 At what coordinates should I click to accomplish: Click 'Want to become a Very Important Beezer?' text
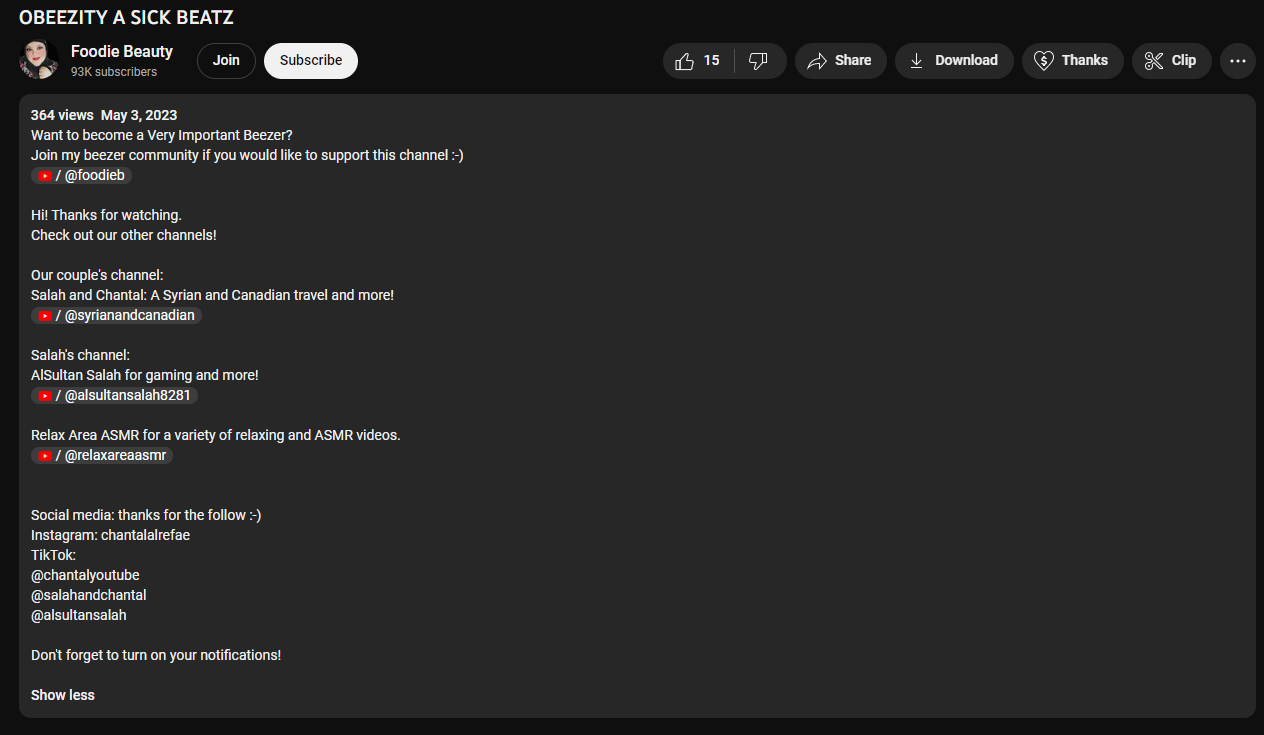(x=162, y=135)
